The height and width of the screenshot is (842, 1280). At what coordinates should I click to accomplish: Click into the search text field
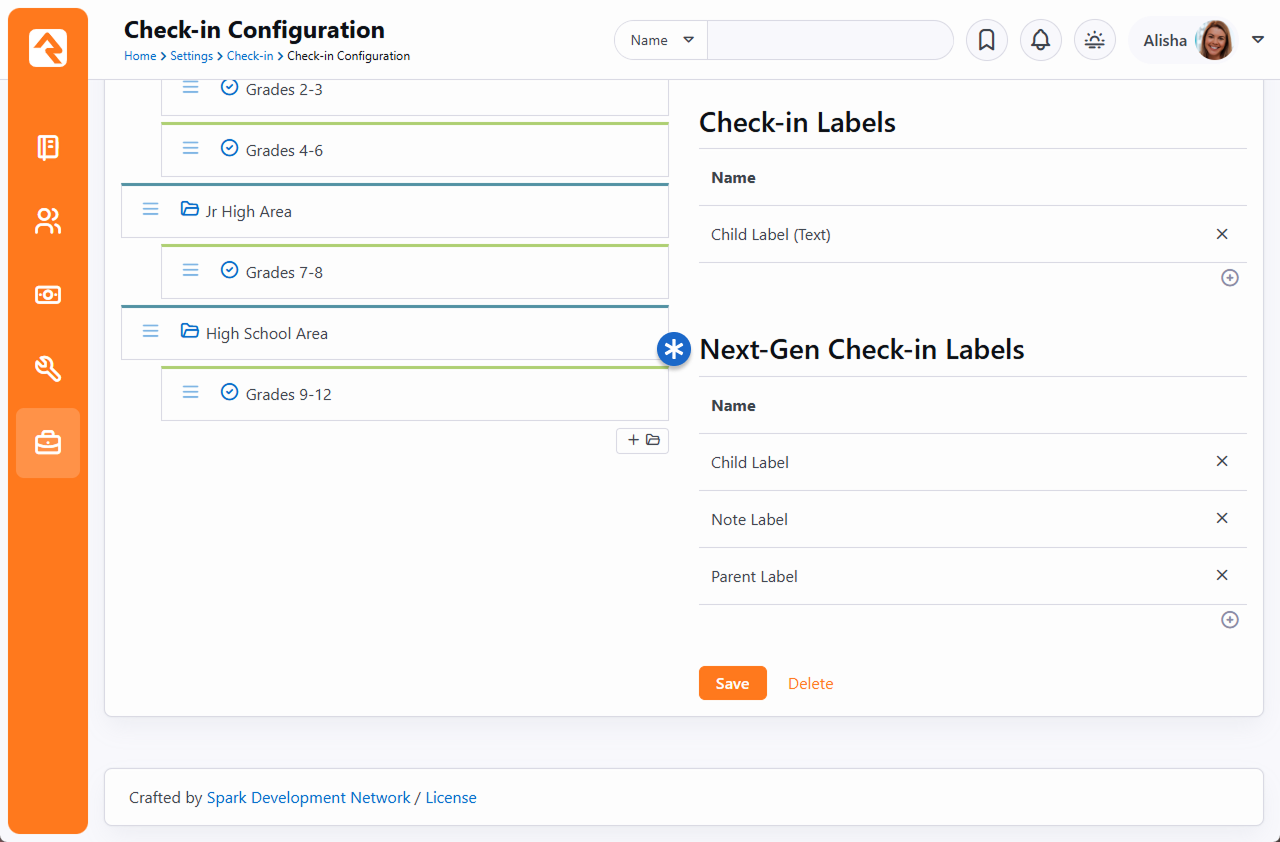click(830, 40)
